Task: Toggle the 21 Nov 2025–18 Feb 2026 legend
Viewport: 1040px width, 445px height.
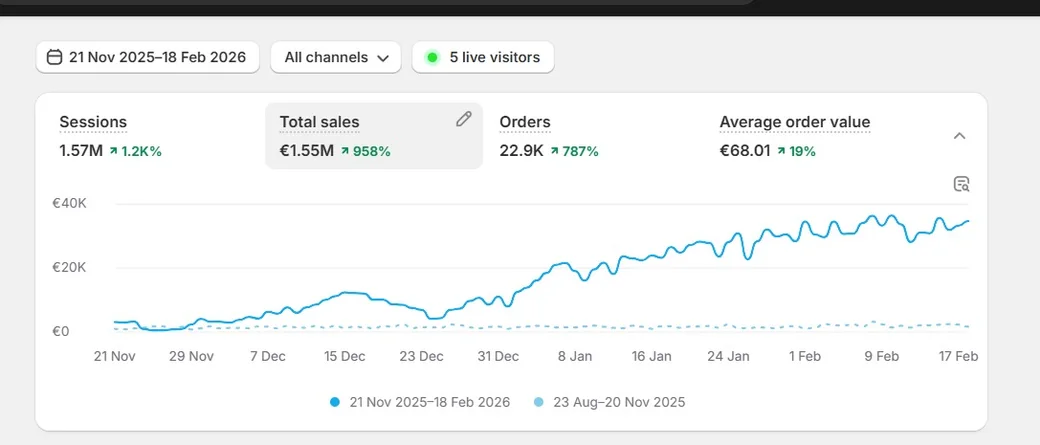Action: (x=420, y=402)
